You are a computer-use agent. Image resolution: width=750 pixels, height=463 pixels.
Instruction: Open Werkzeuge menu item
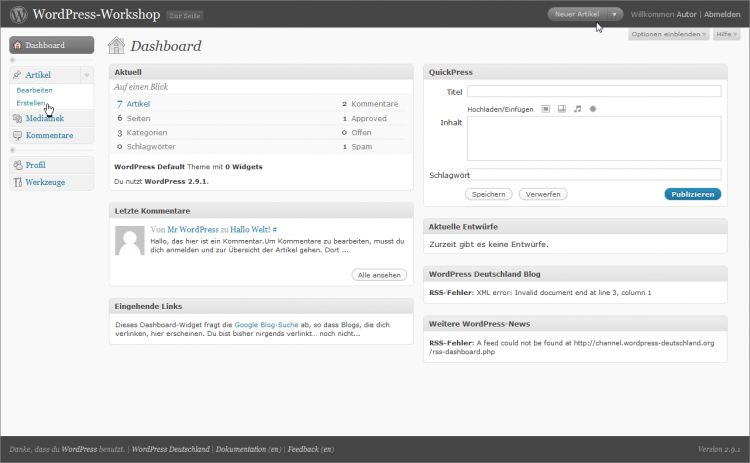coord(45,182)
